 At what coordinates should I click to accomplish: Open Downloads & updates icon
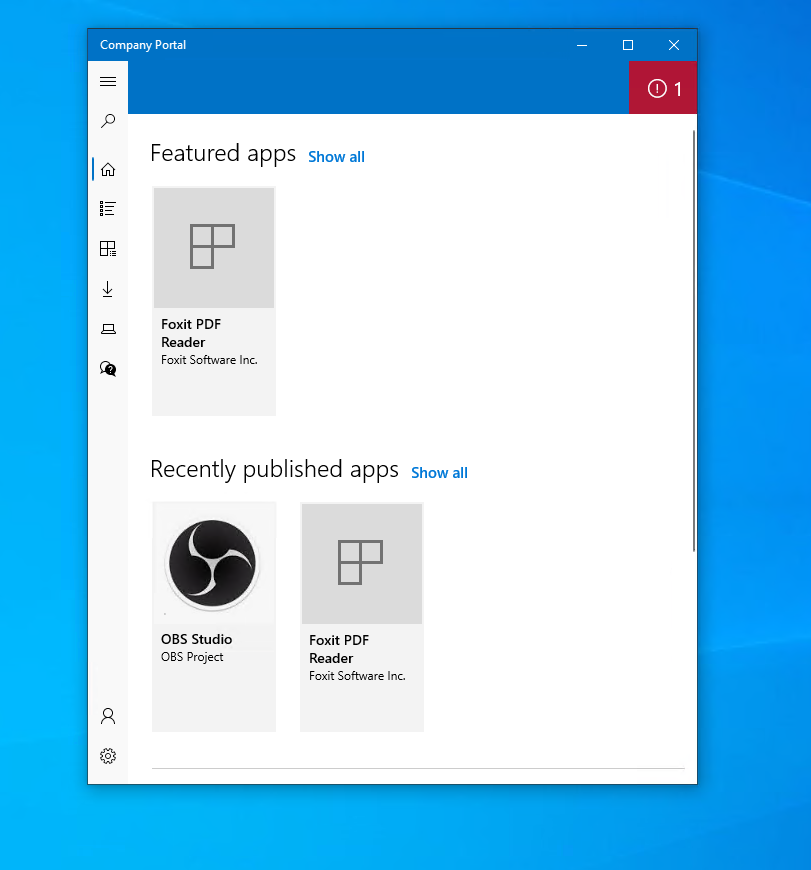tap(108, 289)
